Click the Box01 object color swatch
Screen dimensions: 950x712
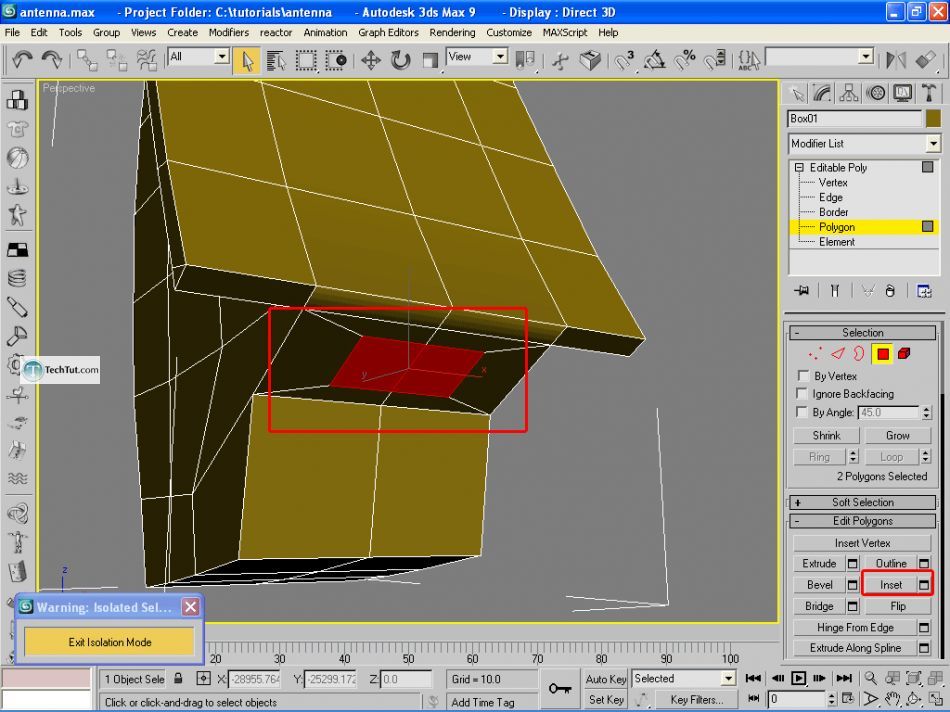933,118
